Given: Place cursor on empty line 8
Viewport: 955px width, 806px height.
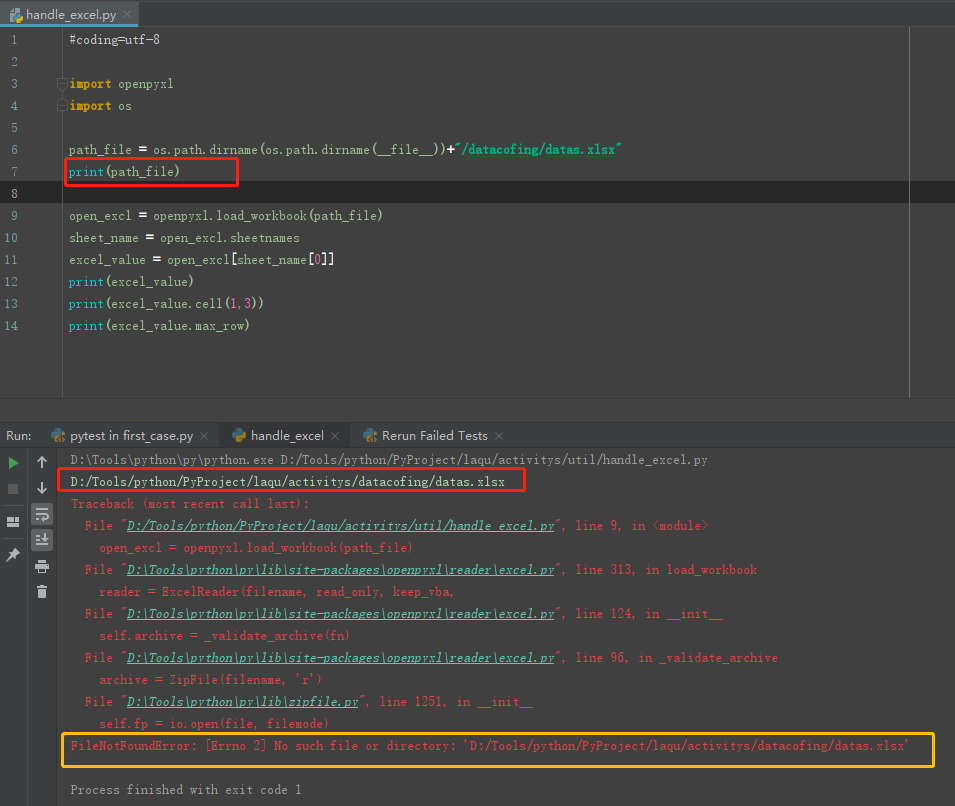Looking at the screenshot, I should coord(487,193).
